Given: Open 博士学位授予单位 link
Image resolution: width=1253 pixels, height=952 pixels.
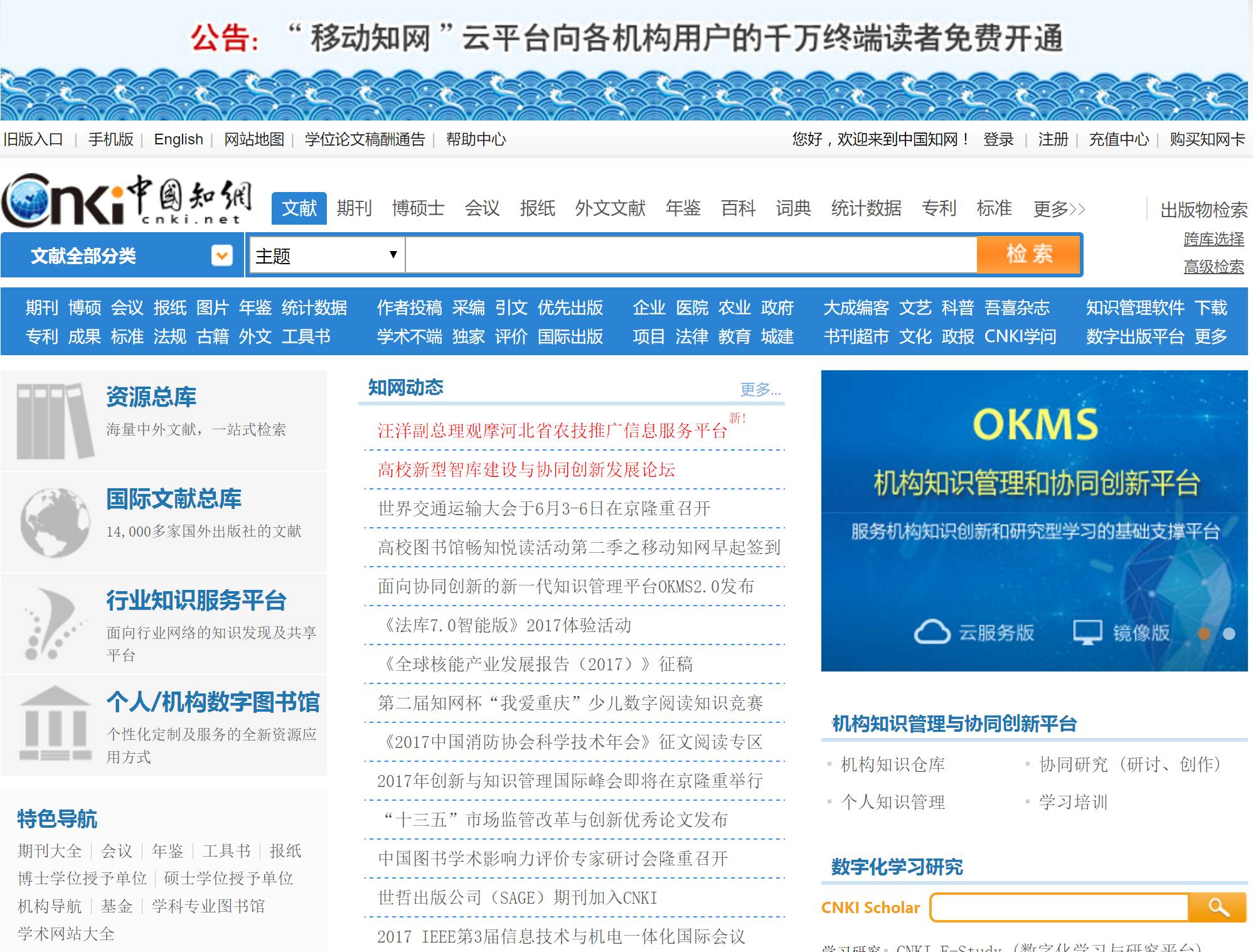Looking at the screenshot, I should pyautogui.click(x=82, y=879).
